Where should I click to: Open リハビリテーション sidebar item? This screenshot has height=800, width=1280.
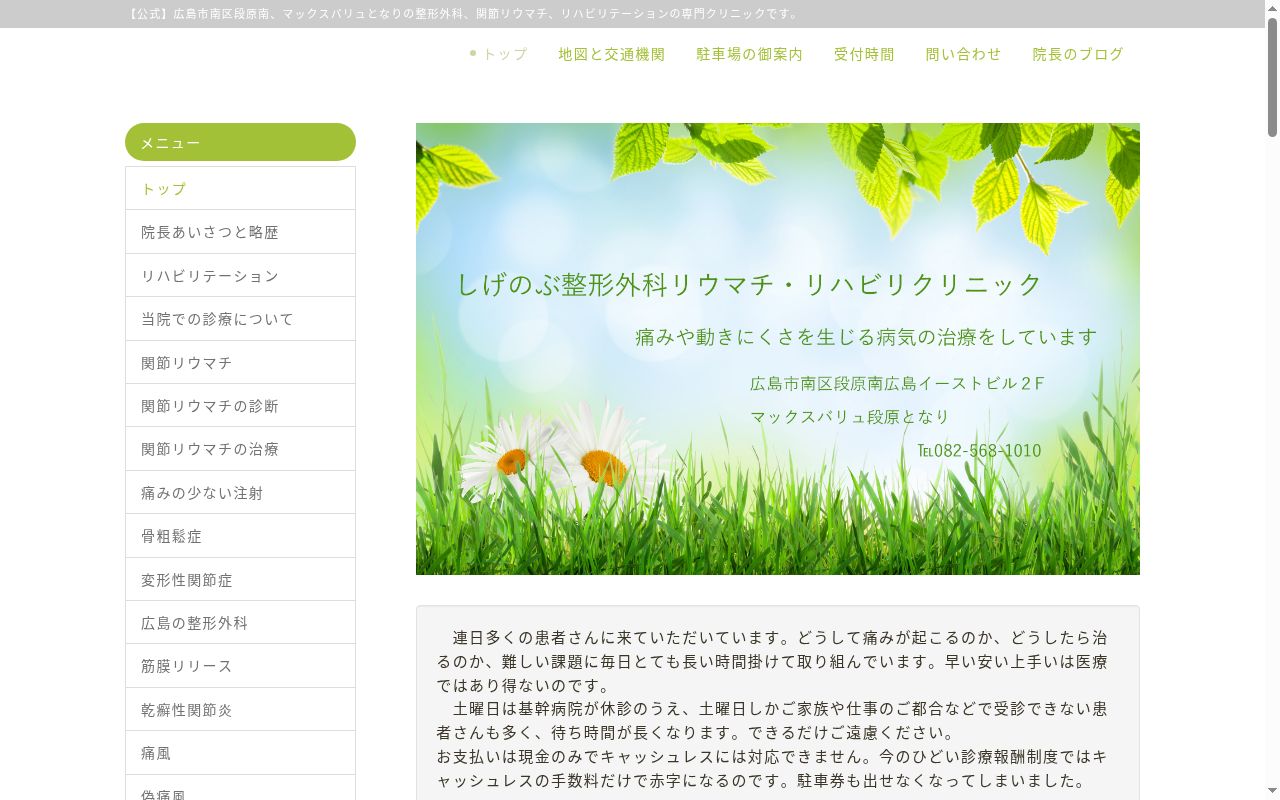[240, 275]
